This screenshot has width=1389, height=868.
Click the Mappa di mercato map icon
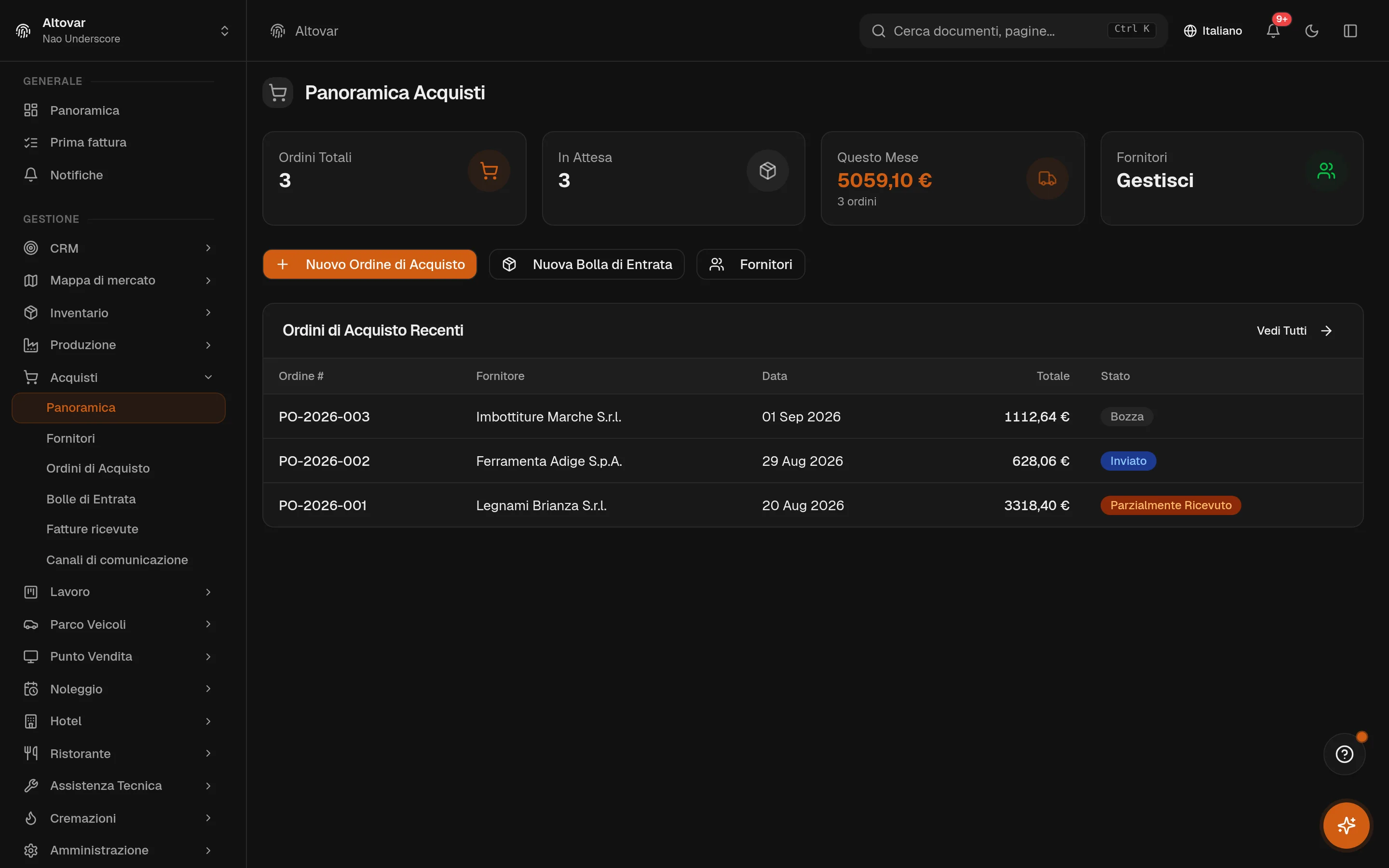[x=31, y=280]
